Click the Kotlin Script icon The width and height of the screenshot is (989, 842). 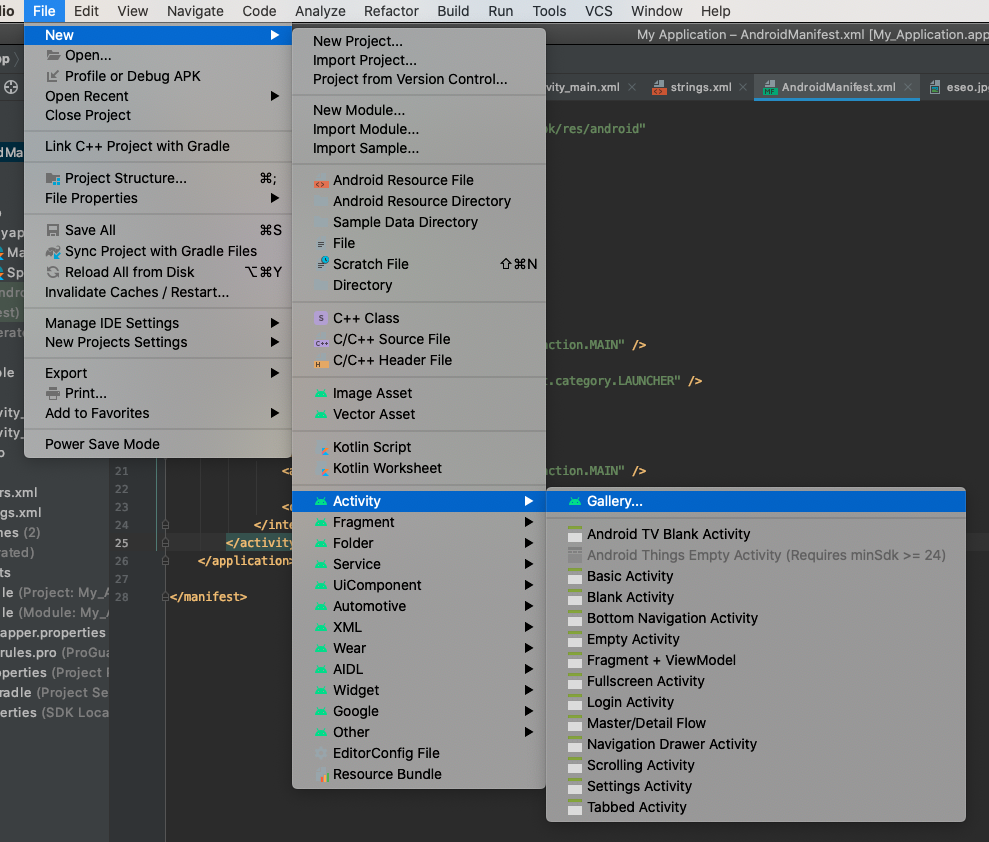(321, 447)
